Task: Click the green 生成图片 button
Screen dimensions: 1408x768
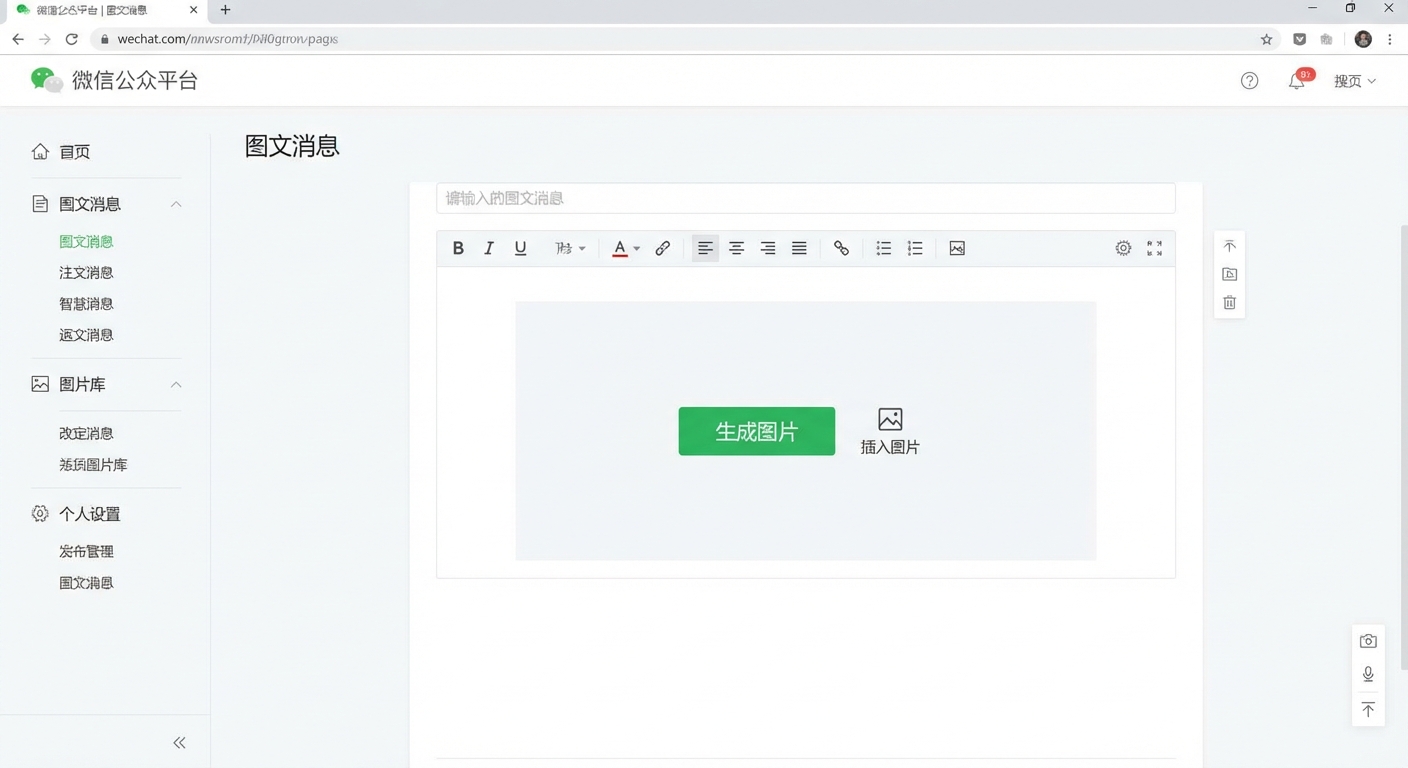Action: click(x=757, y=431)
